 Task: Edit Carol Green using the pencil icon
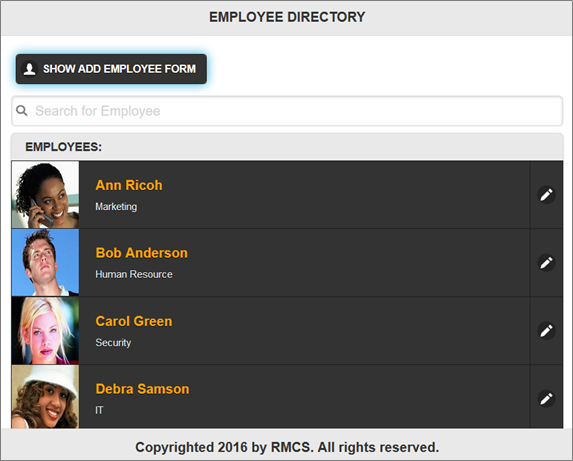(546, 331)
